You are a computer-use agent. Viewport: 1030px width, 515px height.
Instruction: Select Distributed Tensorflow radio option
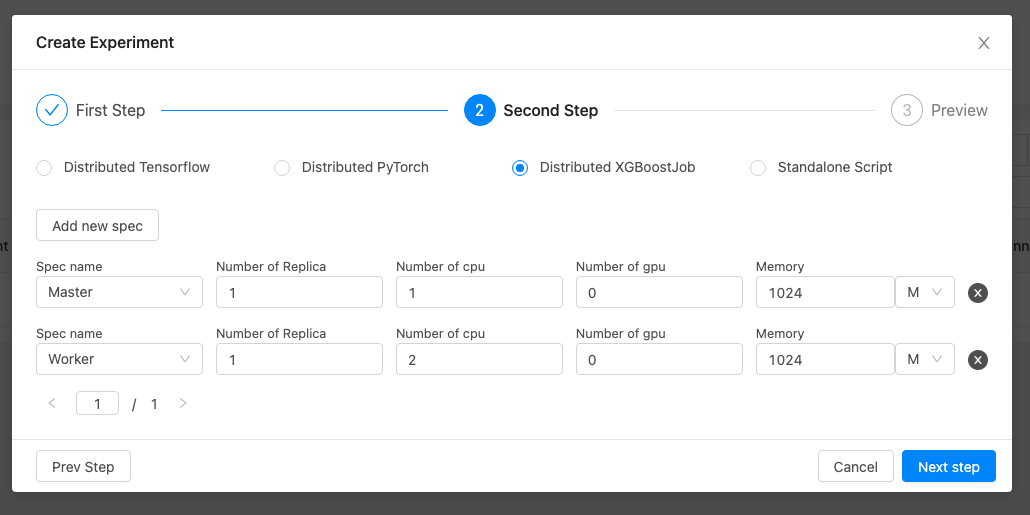coord(44,168)
